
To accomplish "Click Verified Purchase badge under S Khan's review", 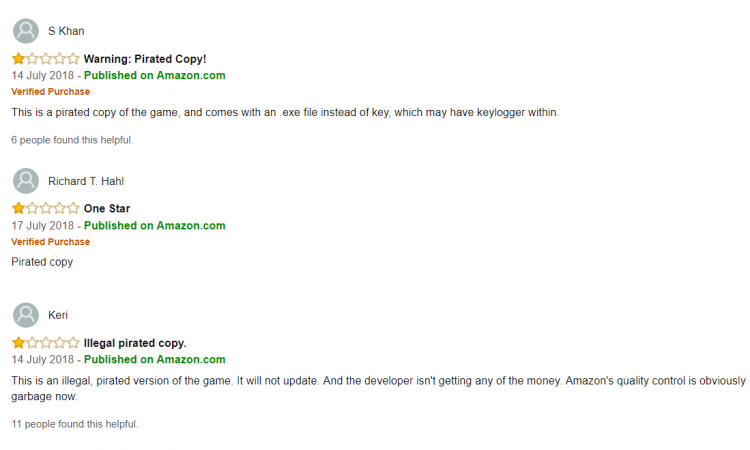I will pyautogui.click(x=51, y=91).
